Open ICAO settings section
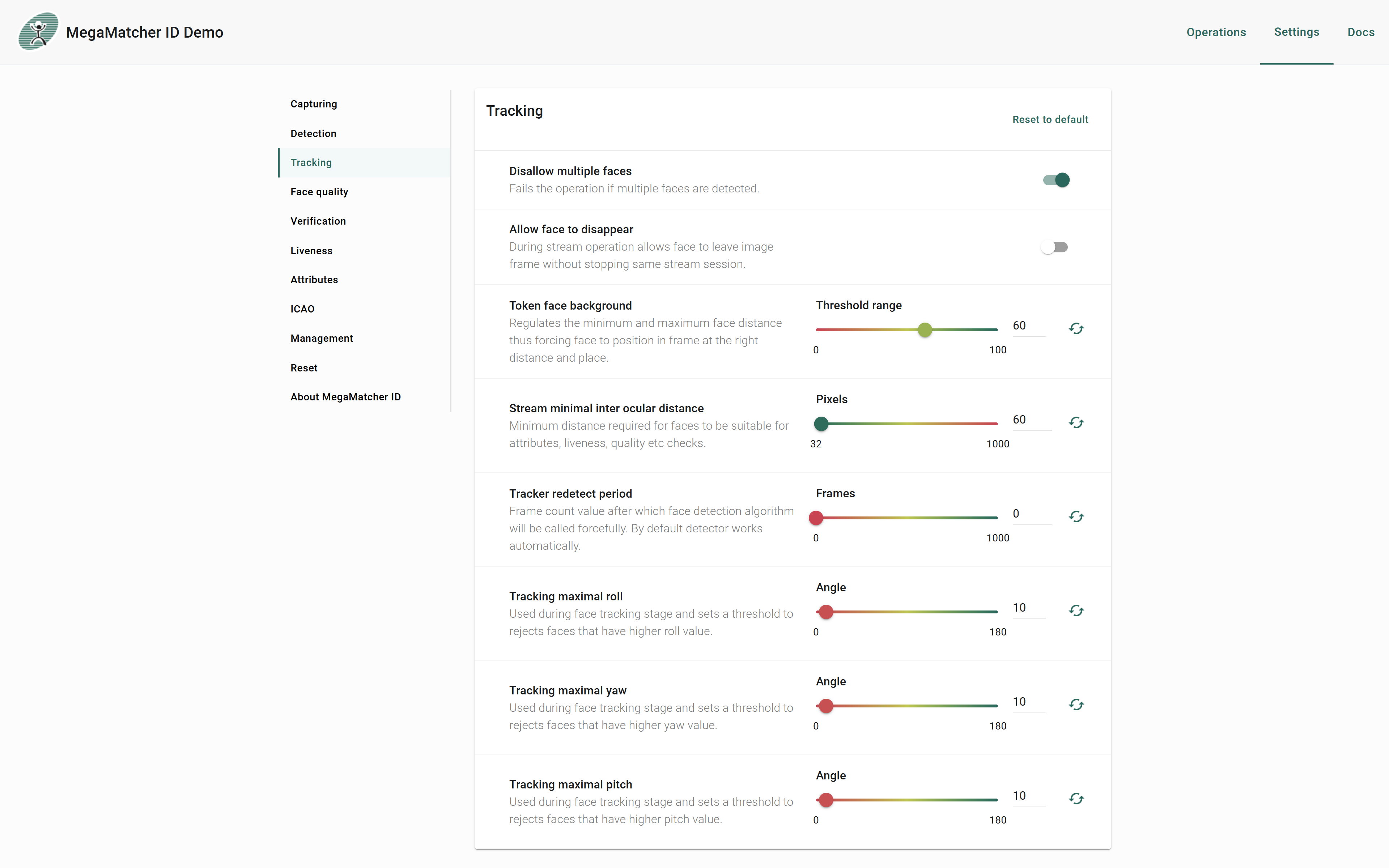The image size is (1389, 868). (365, 309)
